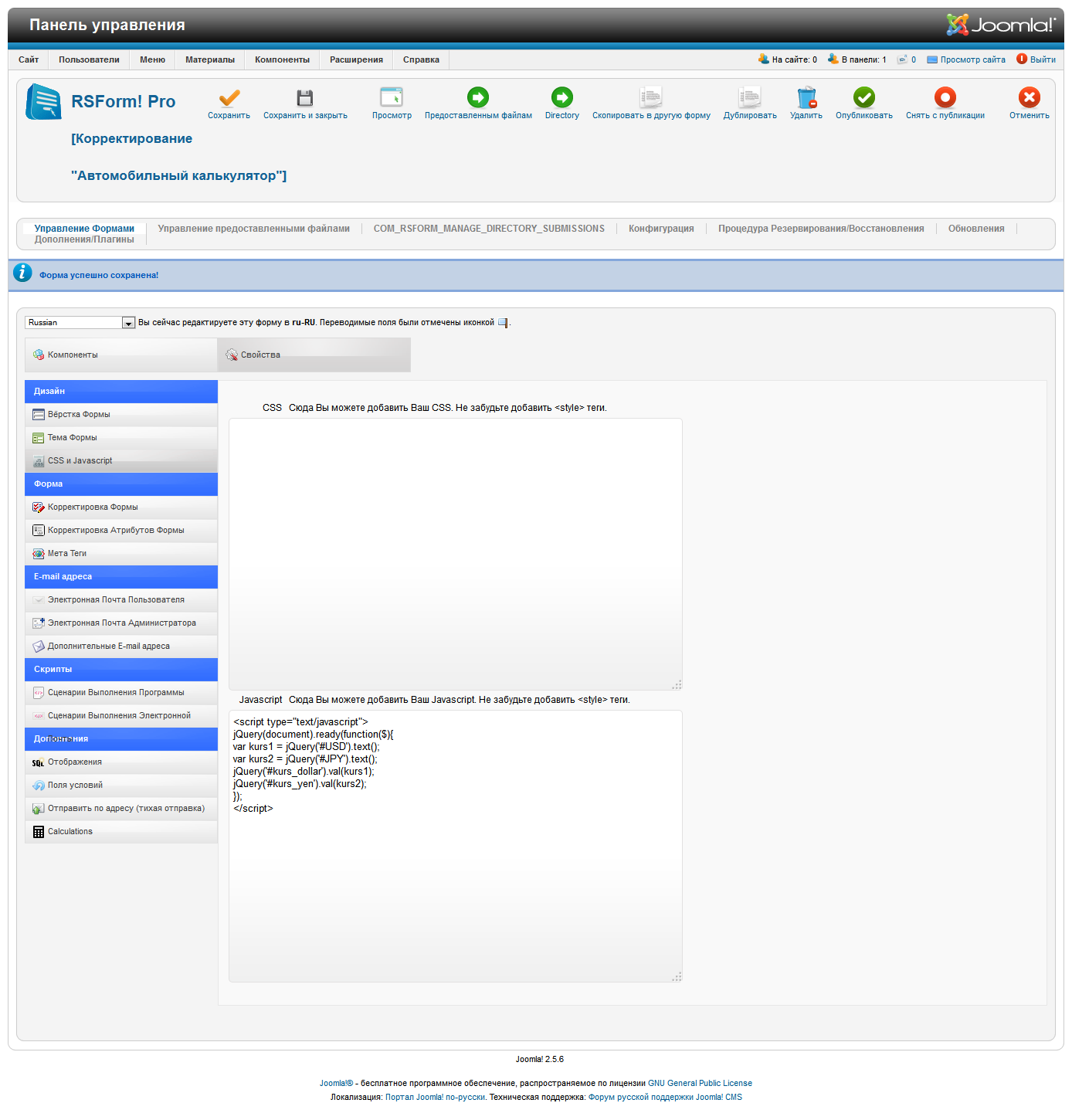The width and height of the screenshot is (1072, 1120).
Task: Open the Справка menu
Action: [421, 59]
